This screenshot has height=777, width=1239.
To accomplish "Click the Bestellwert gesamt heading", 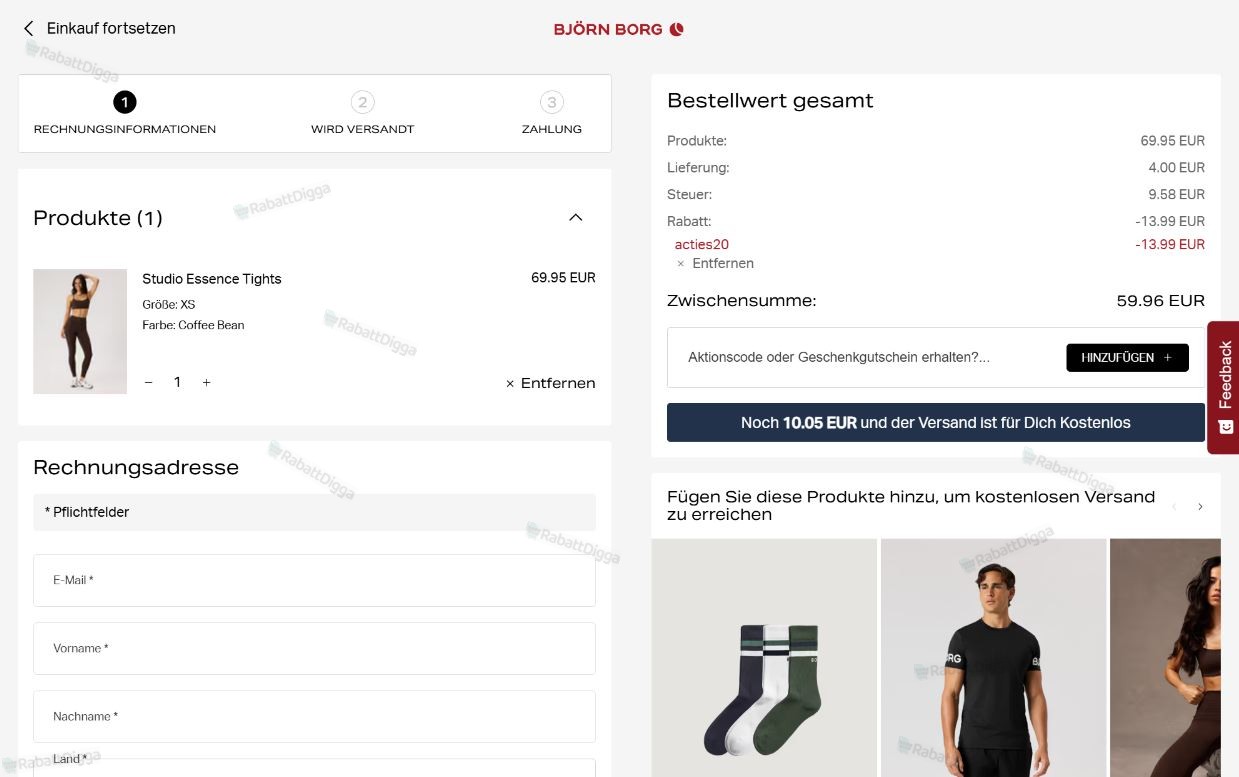I will pyautogui.click(x=770, y=101).
